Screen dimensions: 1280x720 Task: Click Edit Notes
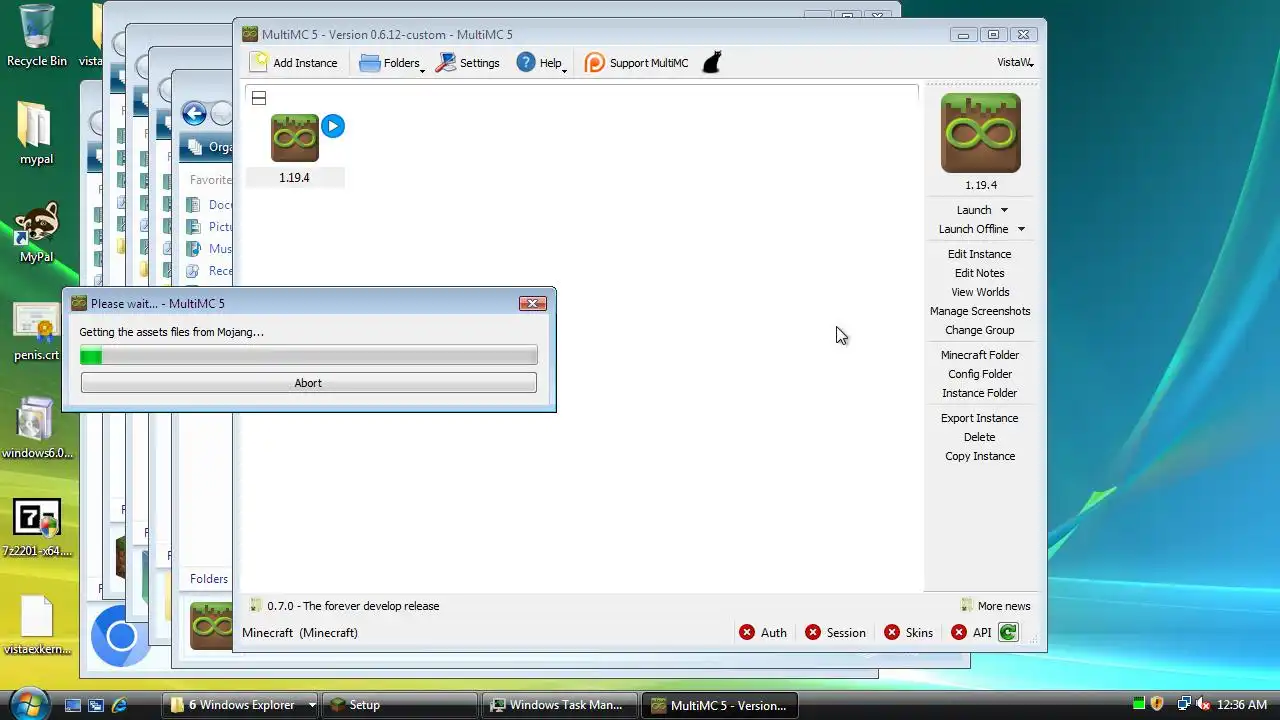tap(980, 273)
